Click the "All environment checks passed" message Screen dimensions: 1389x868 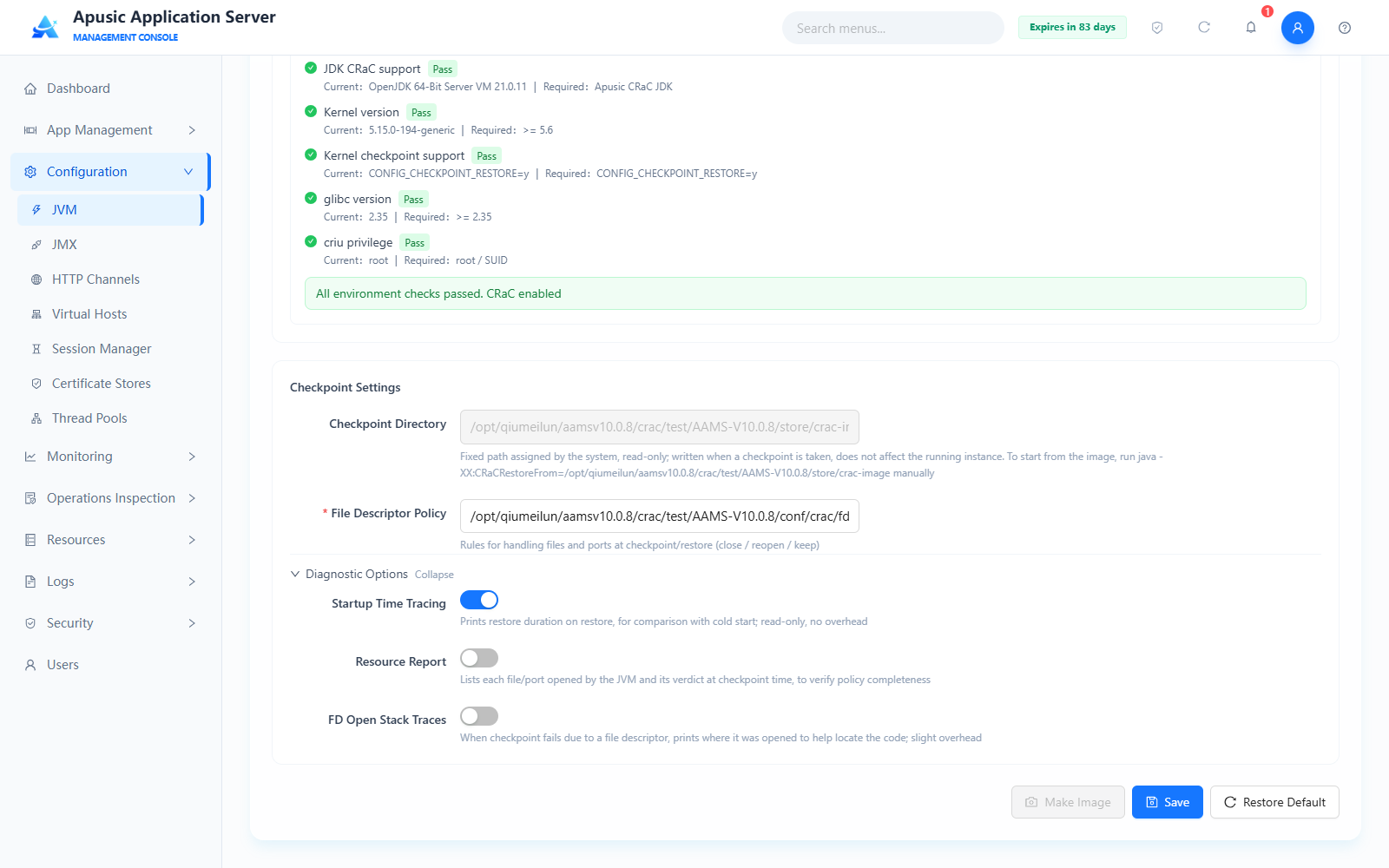point(806,293)
